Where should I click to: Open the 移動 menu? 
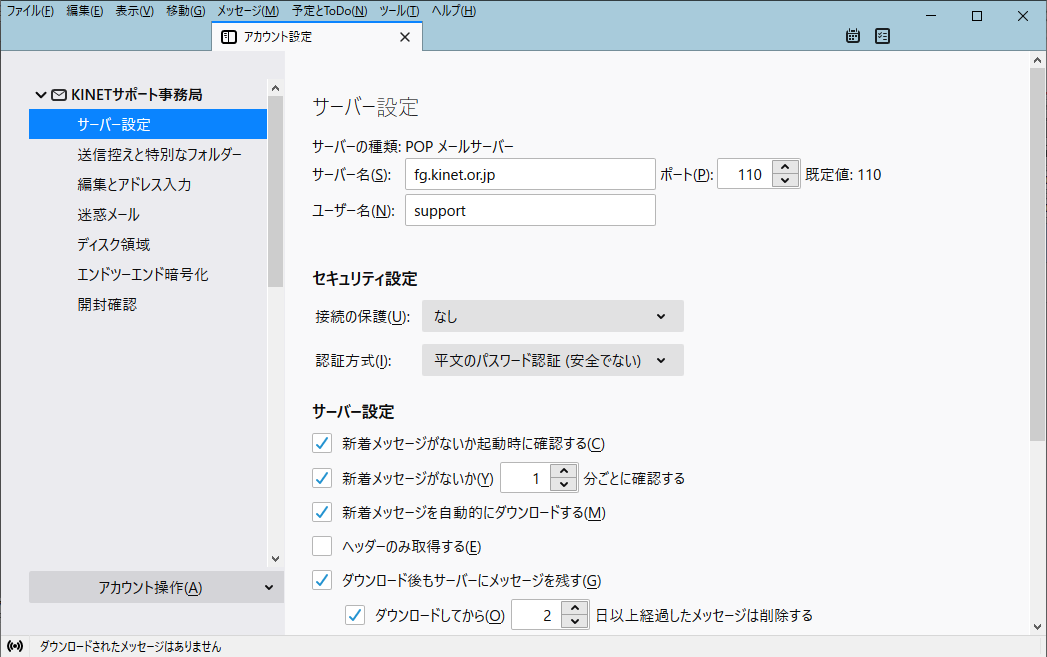click(186, 11)
